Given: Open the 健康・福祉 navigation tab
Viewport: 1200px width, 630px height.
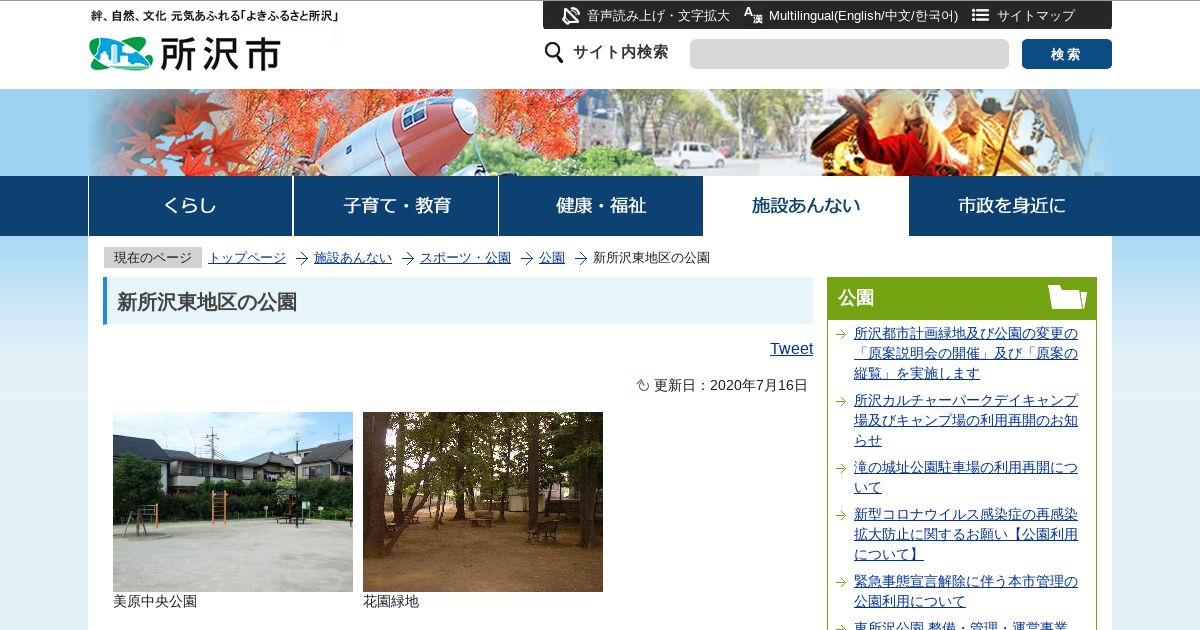Looking at the screenshot, I should (601, 206).
